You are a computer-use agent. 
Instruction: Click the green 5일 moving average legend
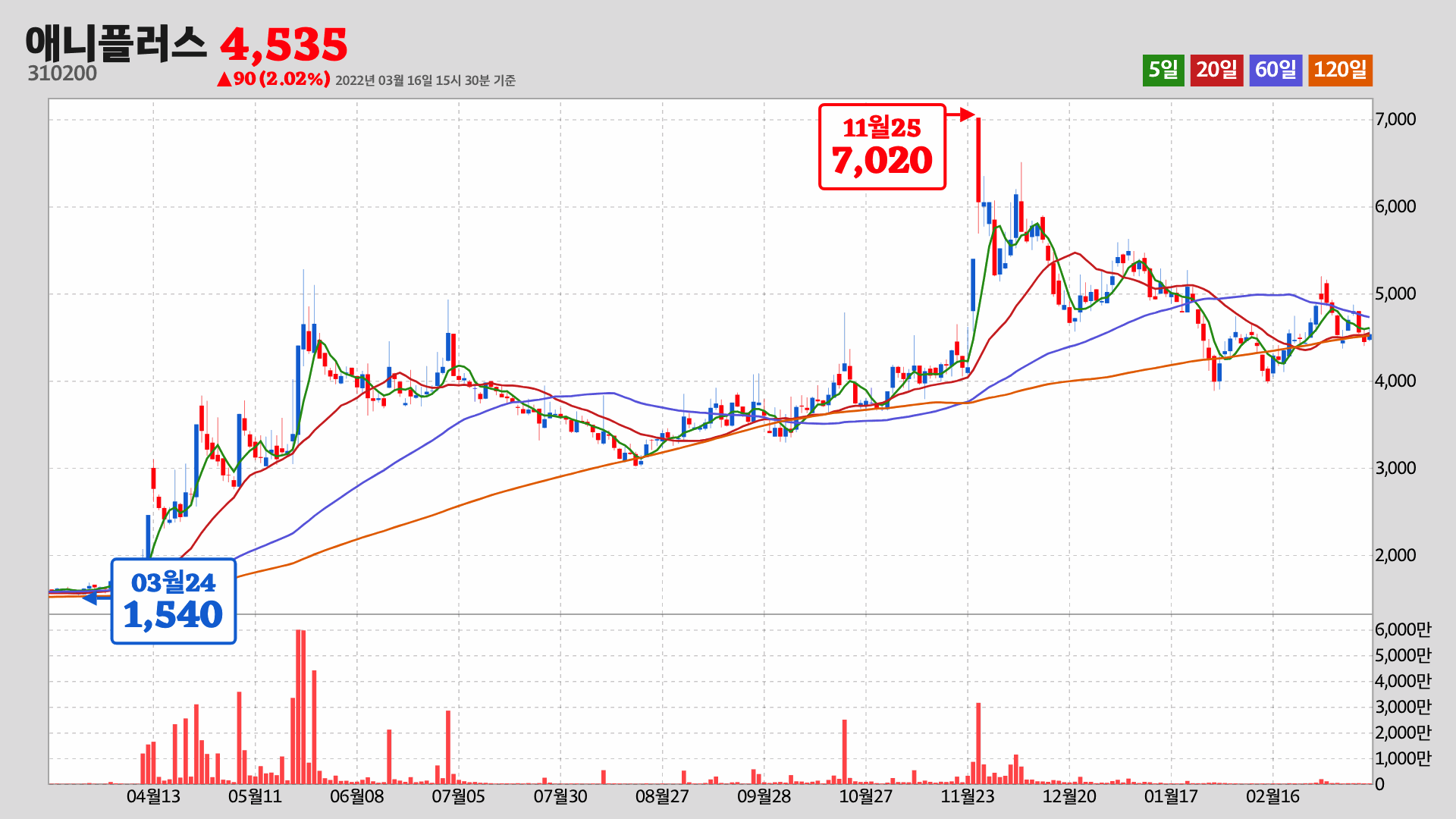tap(1163, 71)
